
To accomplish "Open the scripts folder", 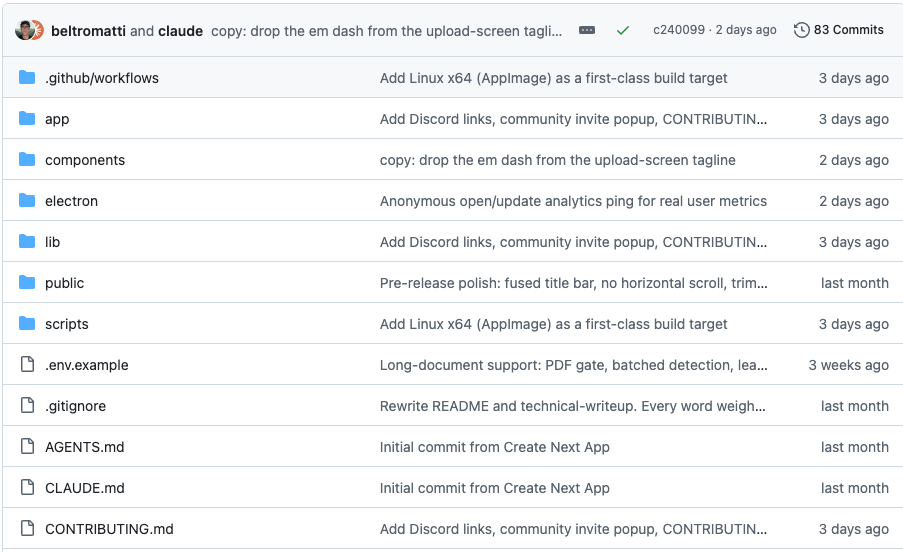I will click(x=67, y=324).
